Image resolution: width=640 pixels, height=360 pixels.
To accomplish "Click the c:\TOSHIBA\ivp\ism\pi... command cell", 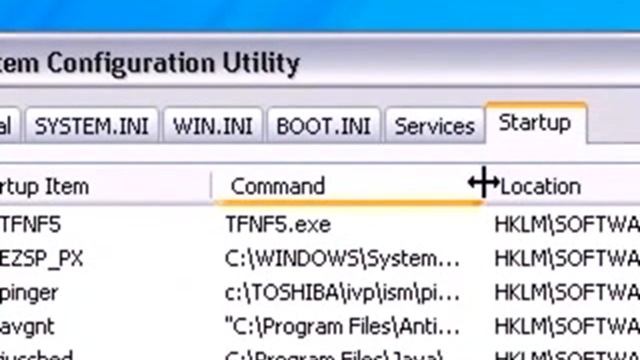I will point(342,293).
